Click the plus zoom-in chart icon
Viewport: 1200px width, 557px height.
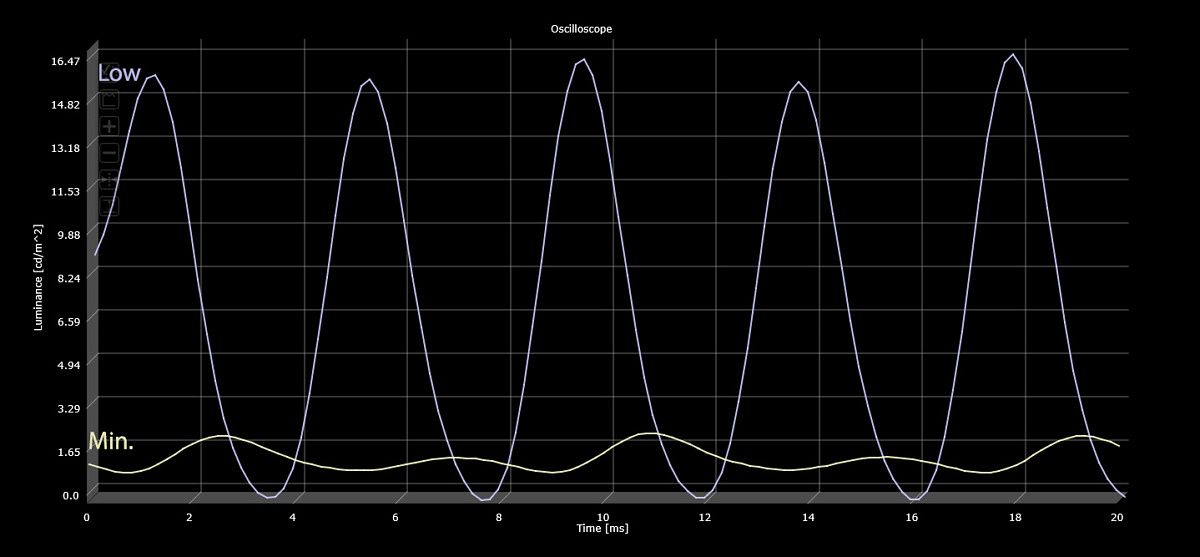[110, 126]
